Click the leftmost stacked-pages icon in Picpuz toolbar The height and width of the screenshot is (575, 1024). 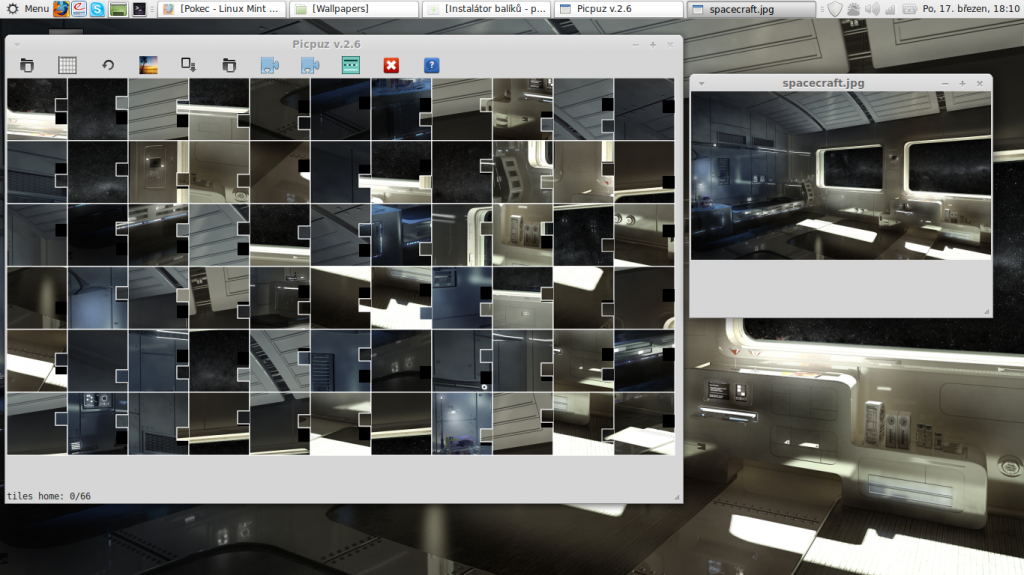point(27,65)
